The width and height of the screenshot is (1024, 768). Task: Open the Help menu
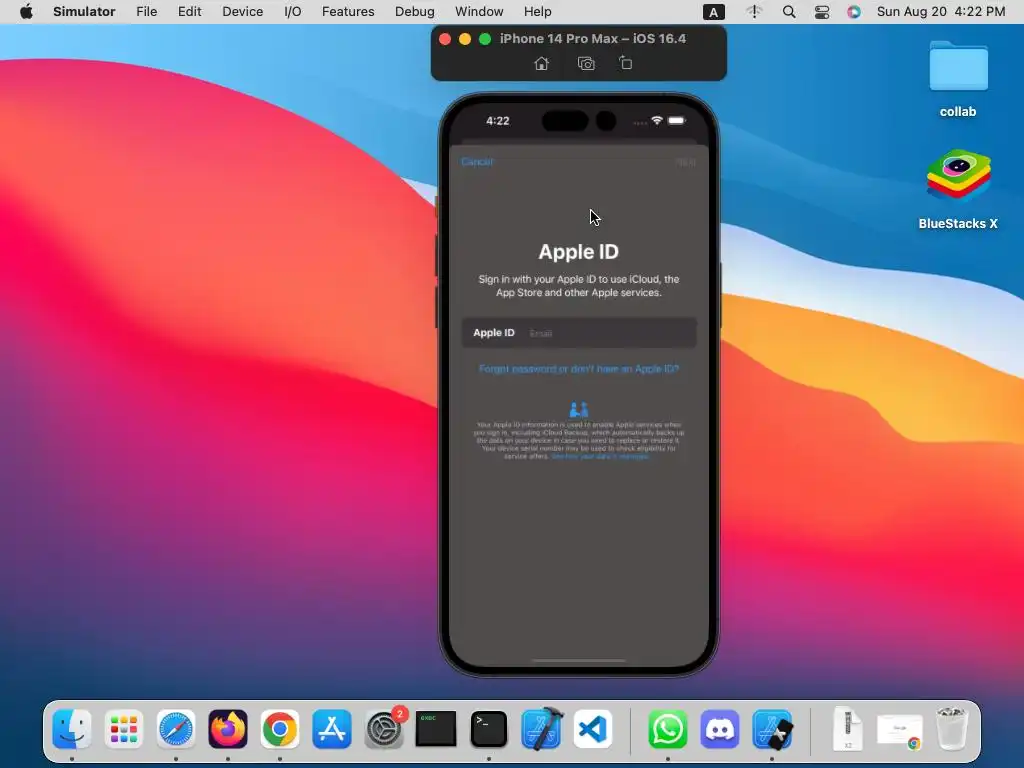537,12
